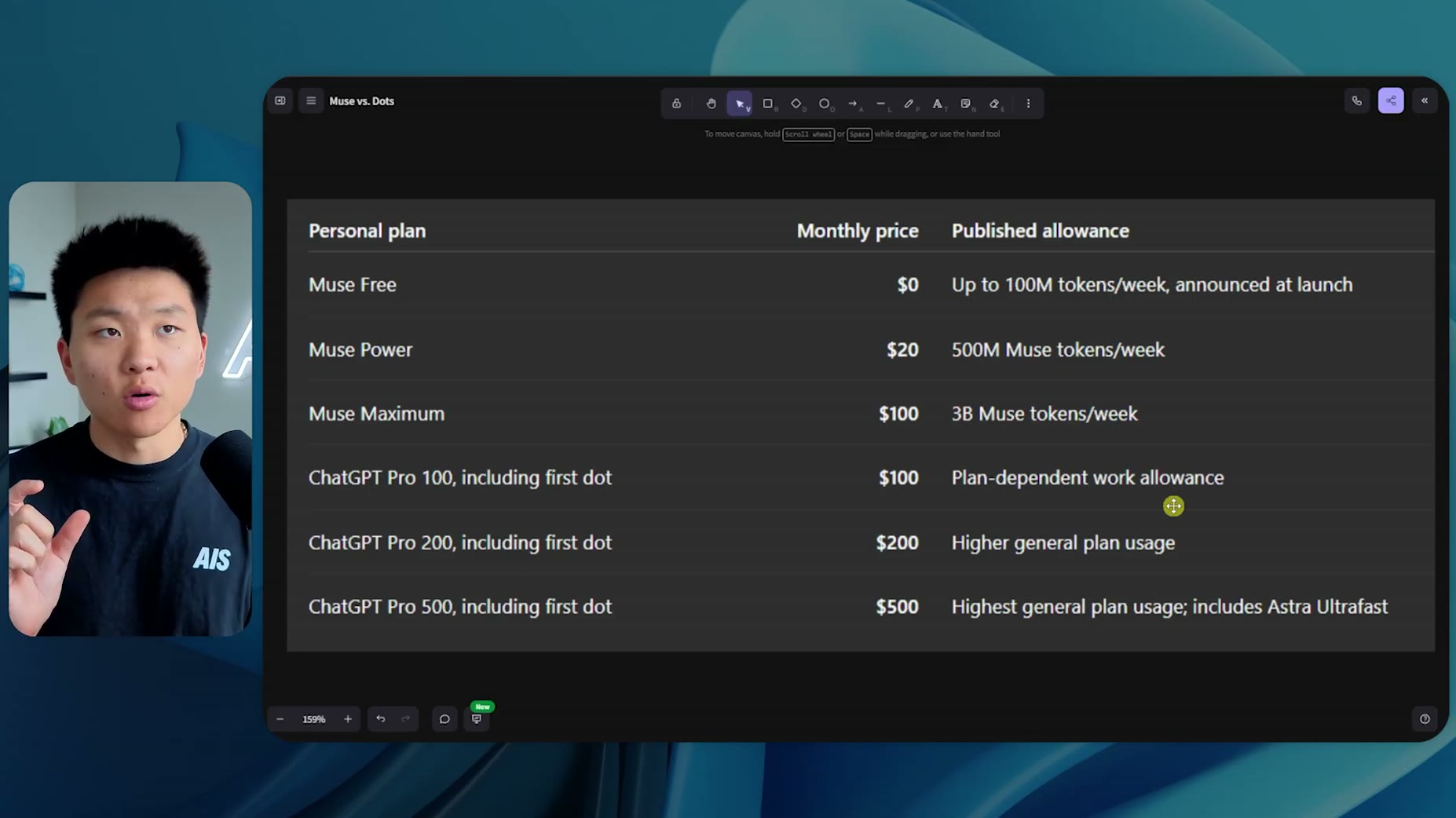Viewport: 1456px width, 818px height.
Task: Click the Published allowance column header
Action: point(1041,231)
